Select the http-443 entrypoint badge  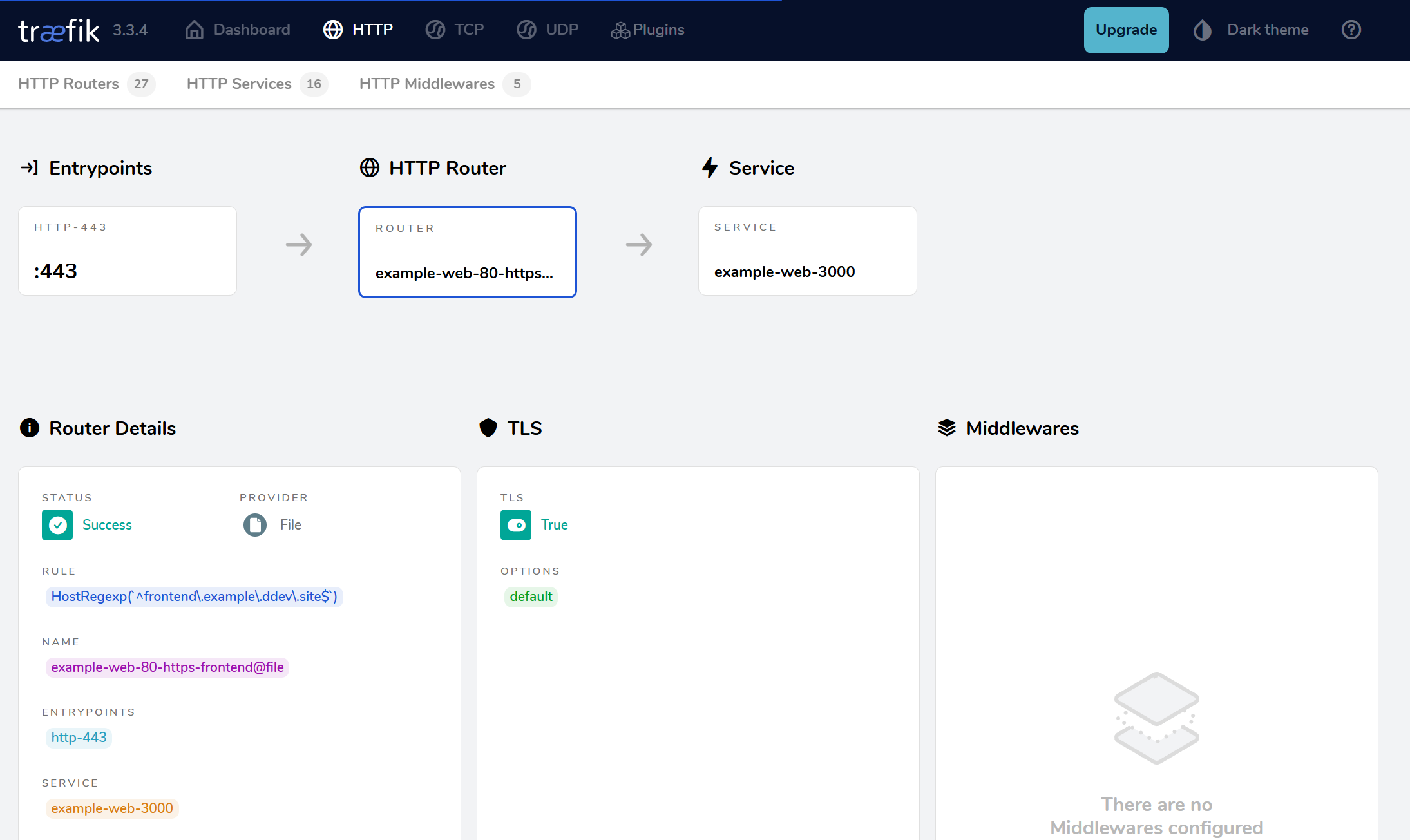[79, 737]
